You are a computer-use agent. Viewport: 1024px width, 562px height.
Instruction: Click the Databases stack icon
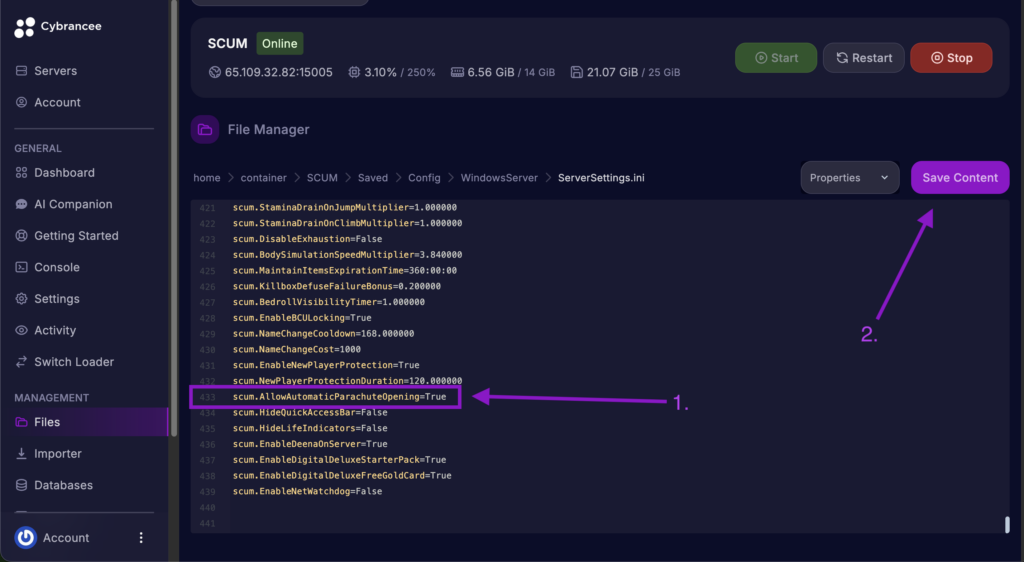click(22, 485)
